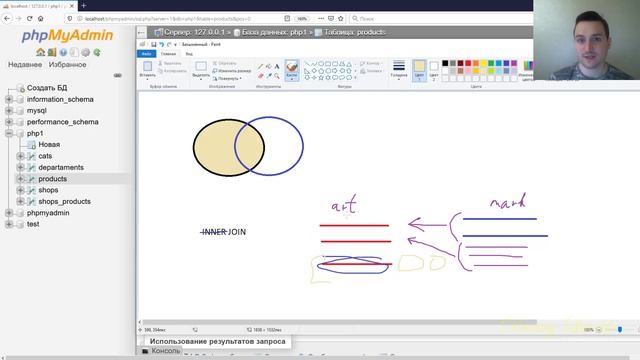
Task: Select the Text tool in Paint
Action: [x=277, y=66]
